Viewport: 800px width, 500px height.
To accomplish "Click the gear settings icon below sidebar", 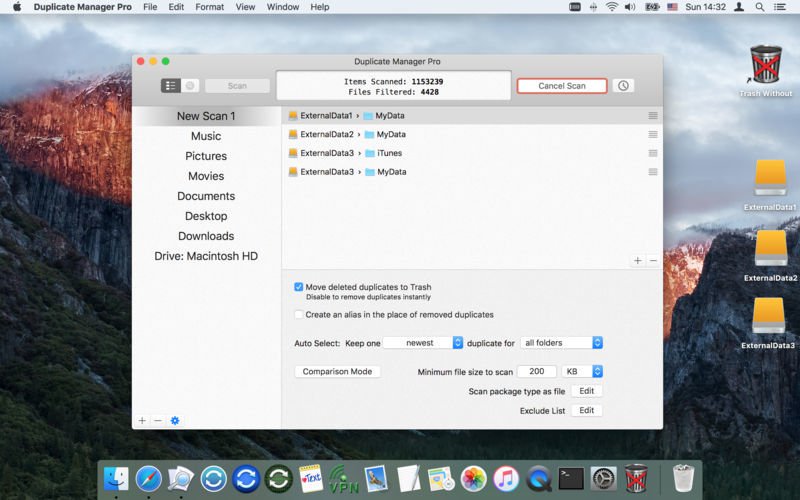I will (x=175, y=420).
